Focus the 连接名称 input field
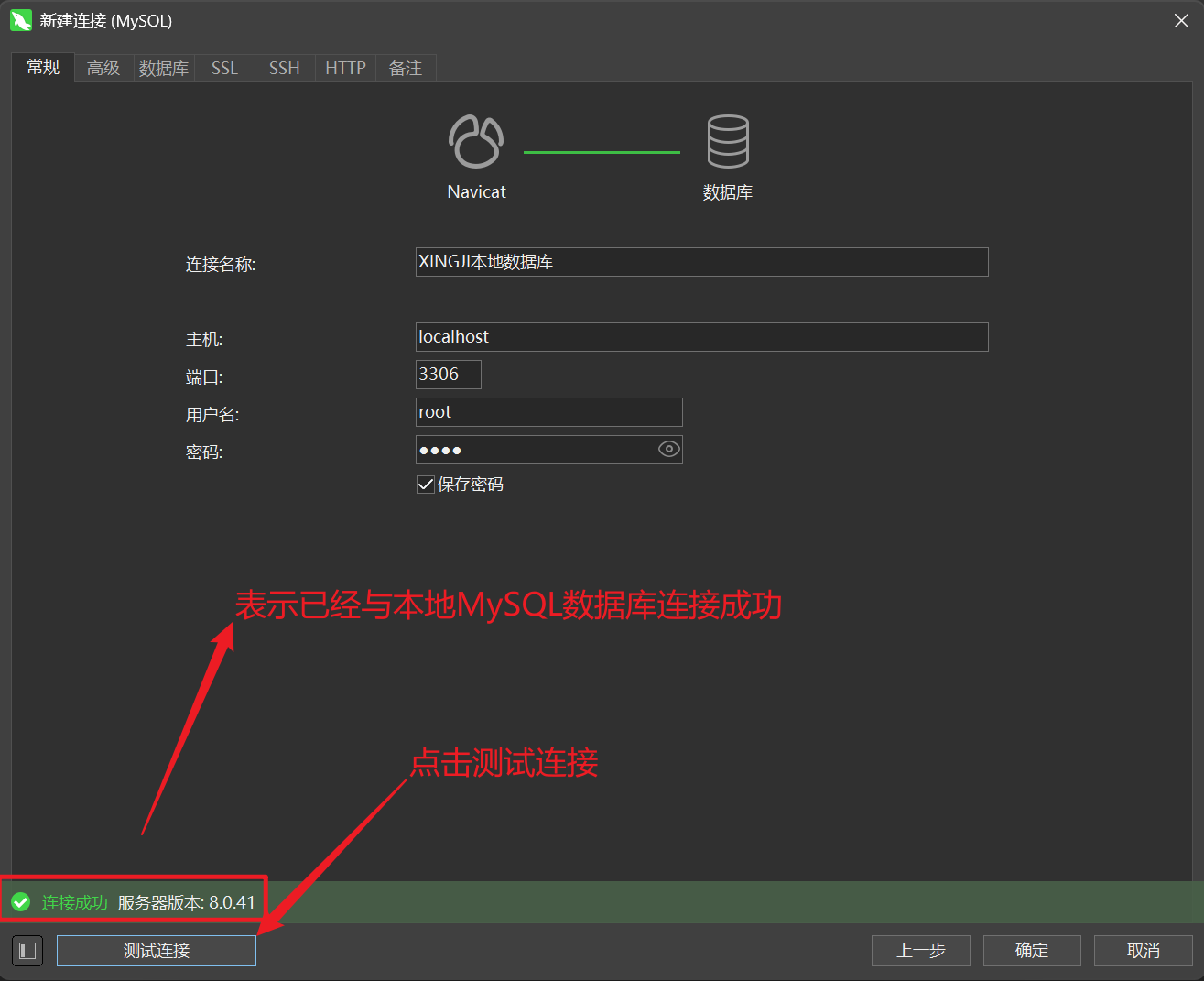 (701, 262)
